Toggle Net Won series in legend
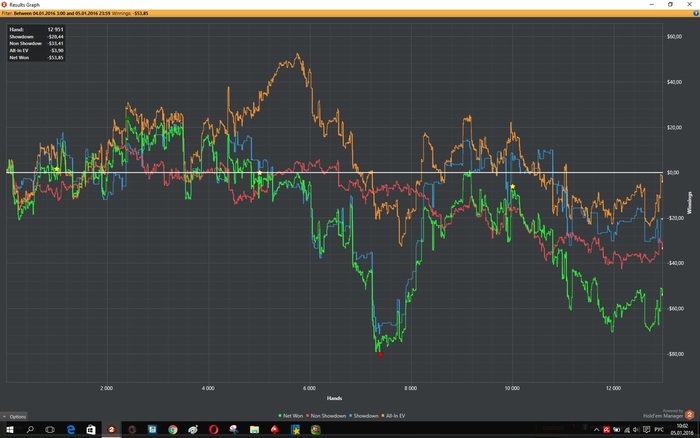The height and width of the screenshot is (438, 700). 290,416
